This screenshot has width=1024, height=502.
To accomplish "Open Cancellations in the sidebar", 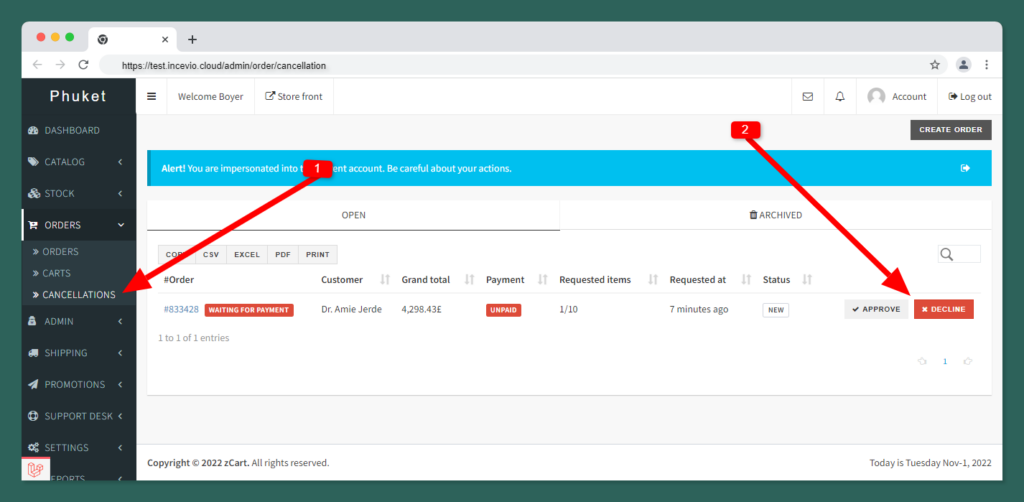I will point(78,295).
